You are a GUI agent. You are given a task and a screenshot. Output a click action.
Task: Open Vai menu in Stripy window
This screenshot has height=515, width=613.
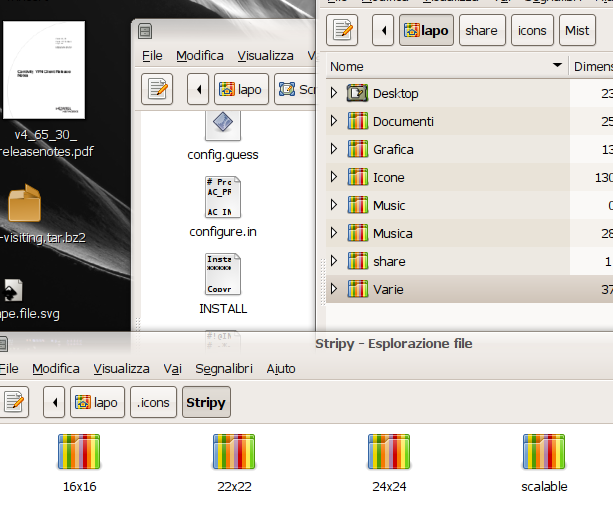point(172,369)
